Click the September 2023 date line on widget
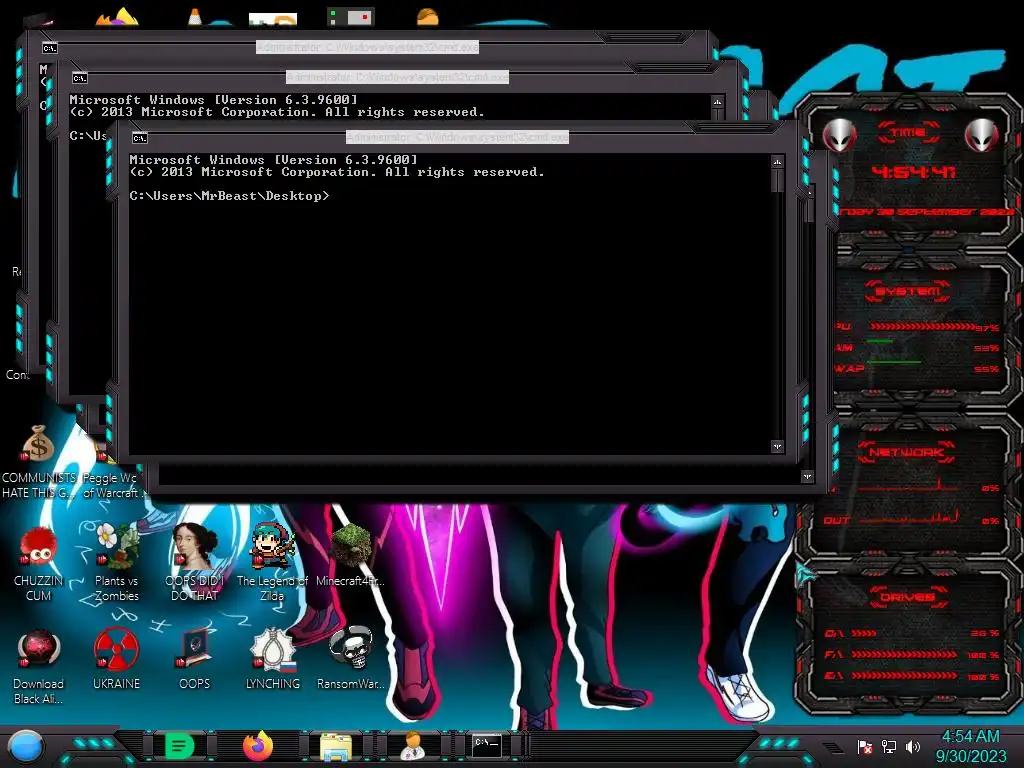Image resolution: width=1024 pixels, height=768 pixels. (925, 212)
